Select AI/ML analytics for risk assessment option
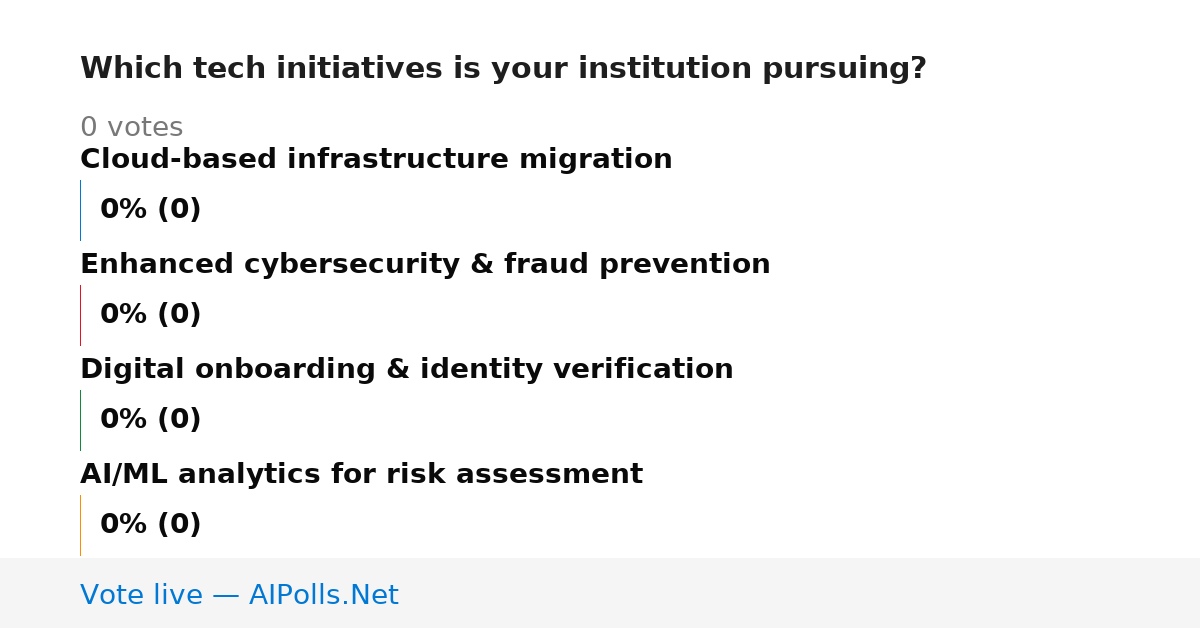 pyautogui.click(x=361, y=475)
